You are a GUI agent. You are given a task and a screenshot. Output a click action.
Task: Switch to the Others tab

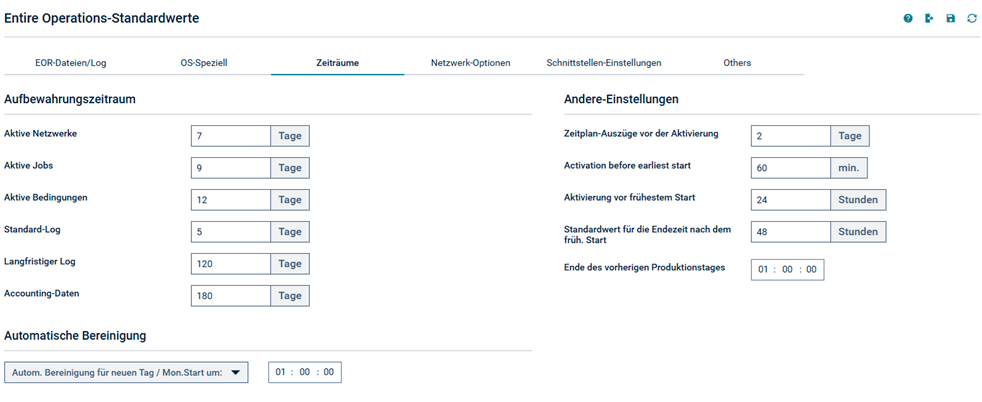coord(737,63)
